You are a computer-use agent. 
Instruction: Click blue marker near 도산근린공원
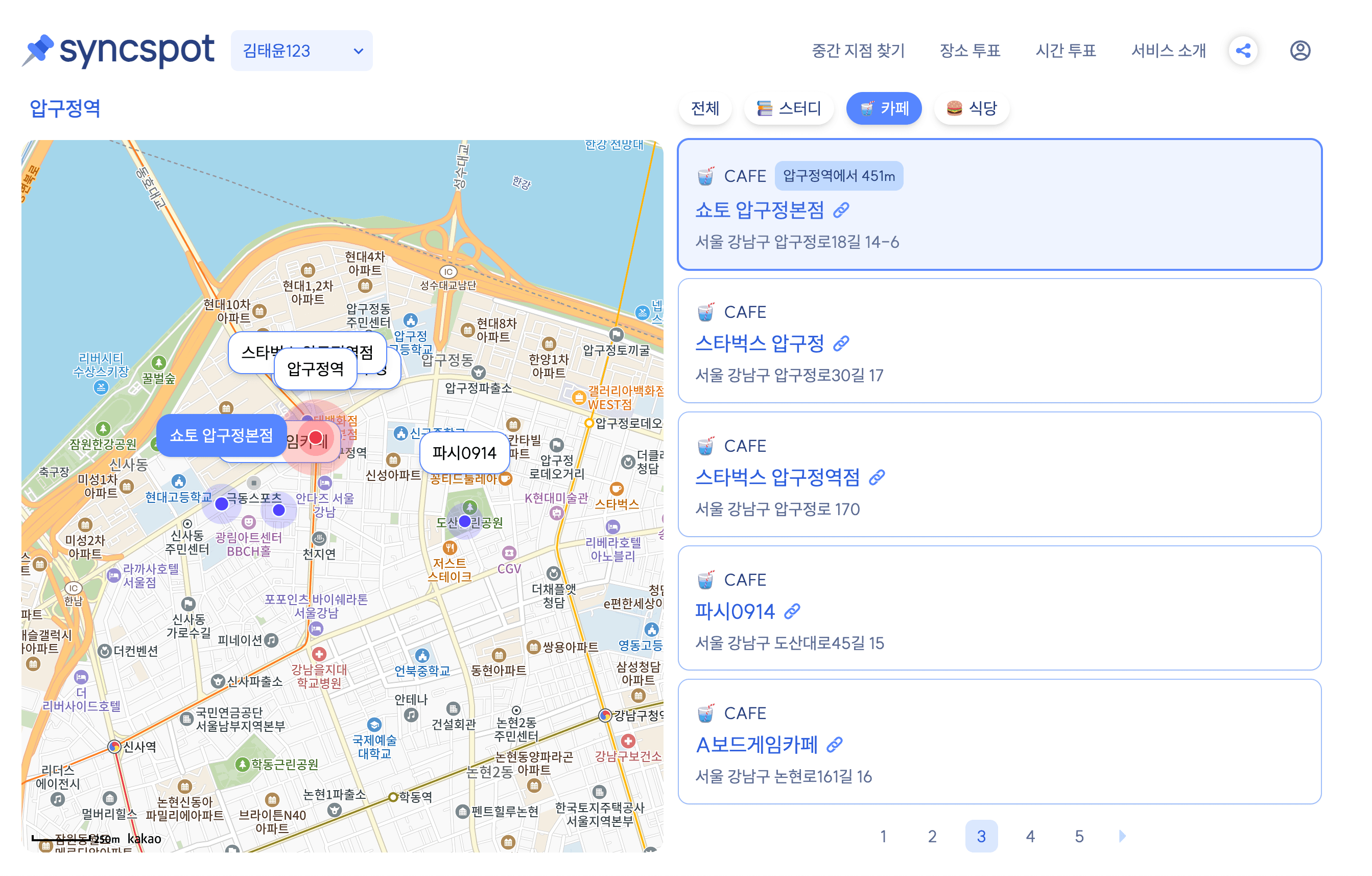465,521
